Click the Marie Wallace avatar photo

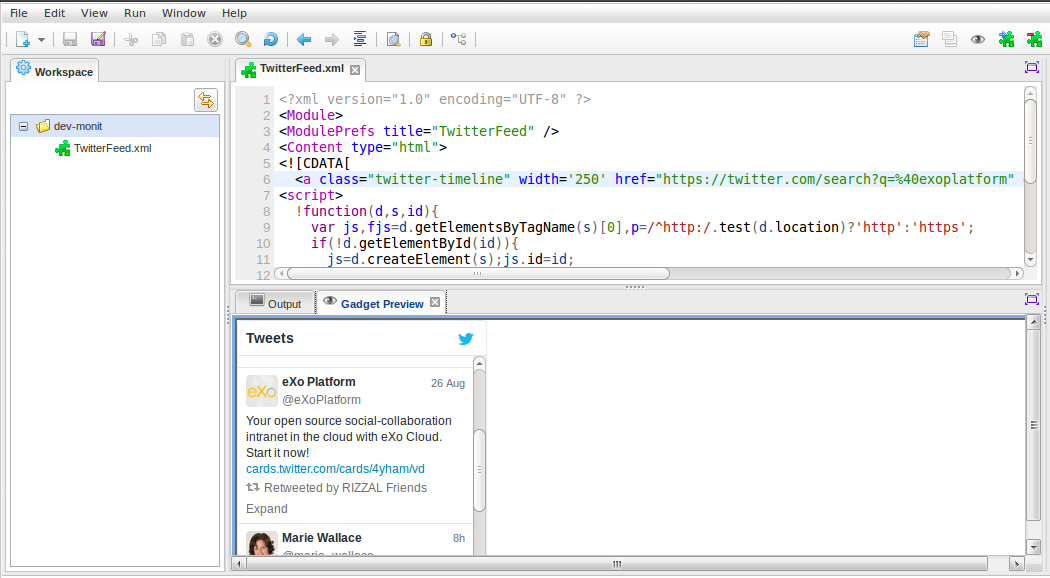[x=262, y=543]
